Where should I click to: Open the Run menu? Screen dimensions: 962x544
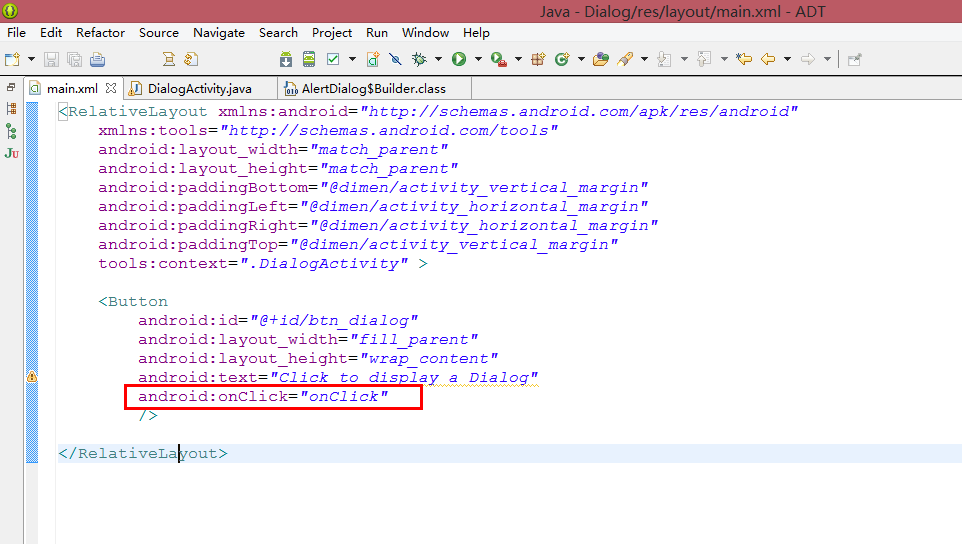click(x=377, y=33)
